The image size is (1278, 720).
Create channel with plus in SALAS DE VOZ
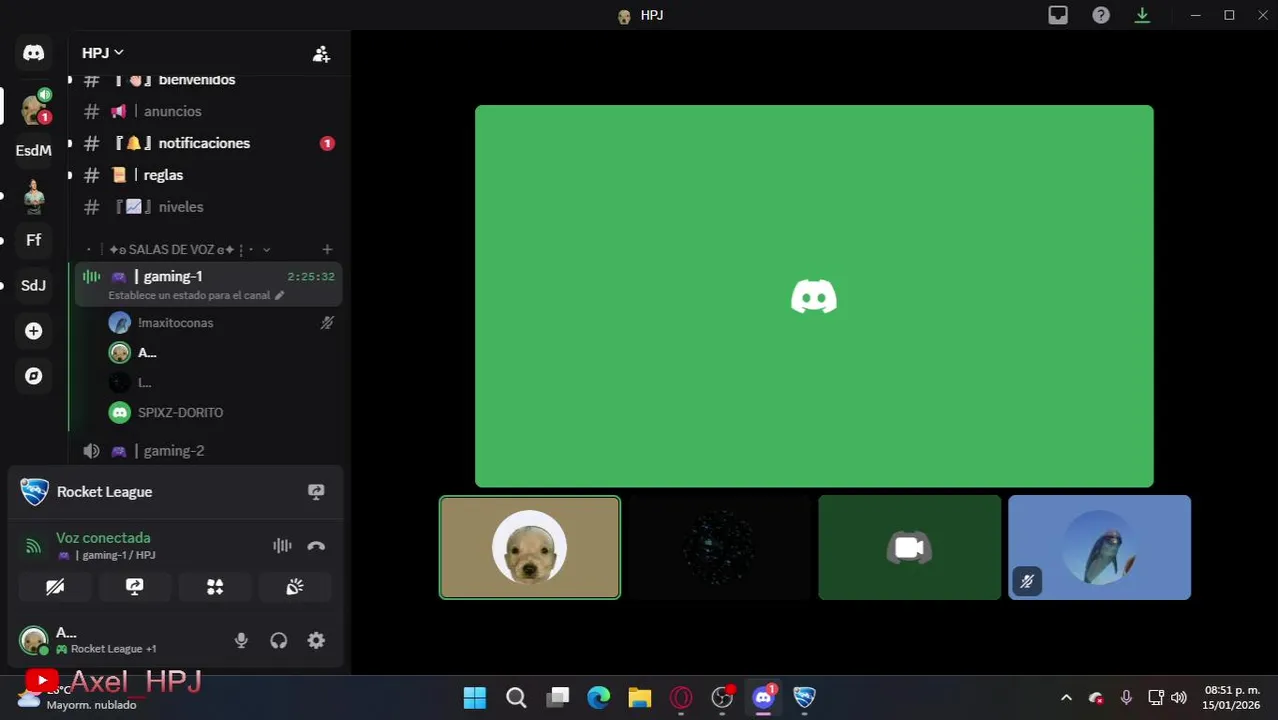click(x=327, y=249)
